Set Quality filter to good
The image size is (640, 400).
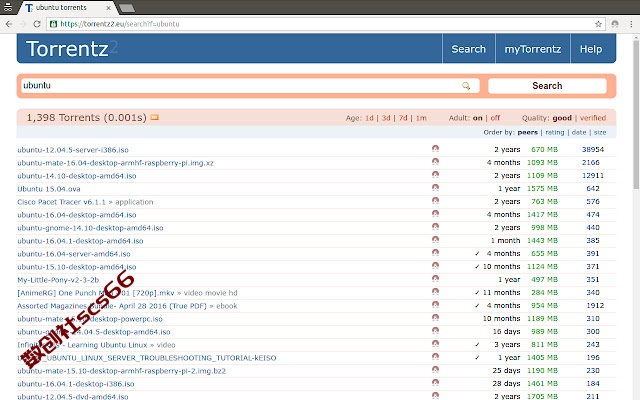562,118
